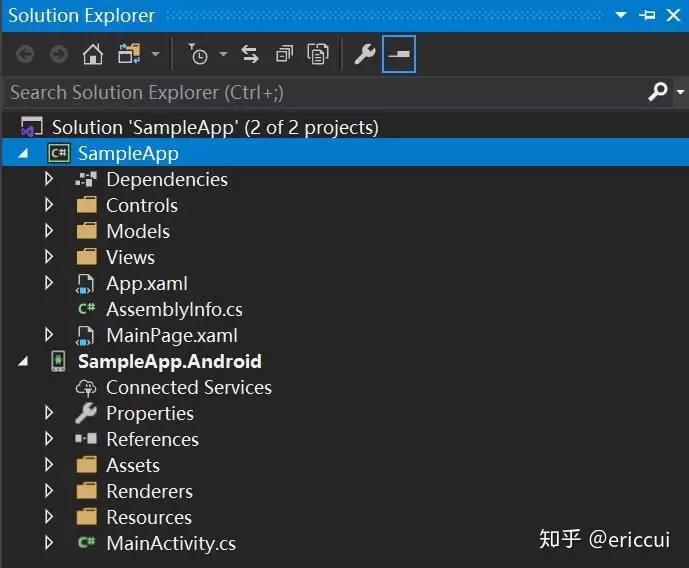Select the App.xaml file name
689x568 pixels.
[x=147, y=283]
